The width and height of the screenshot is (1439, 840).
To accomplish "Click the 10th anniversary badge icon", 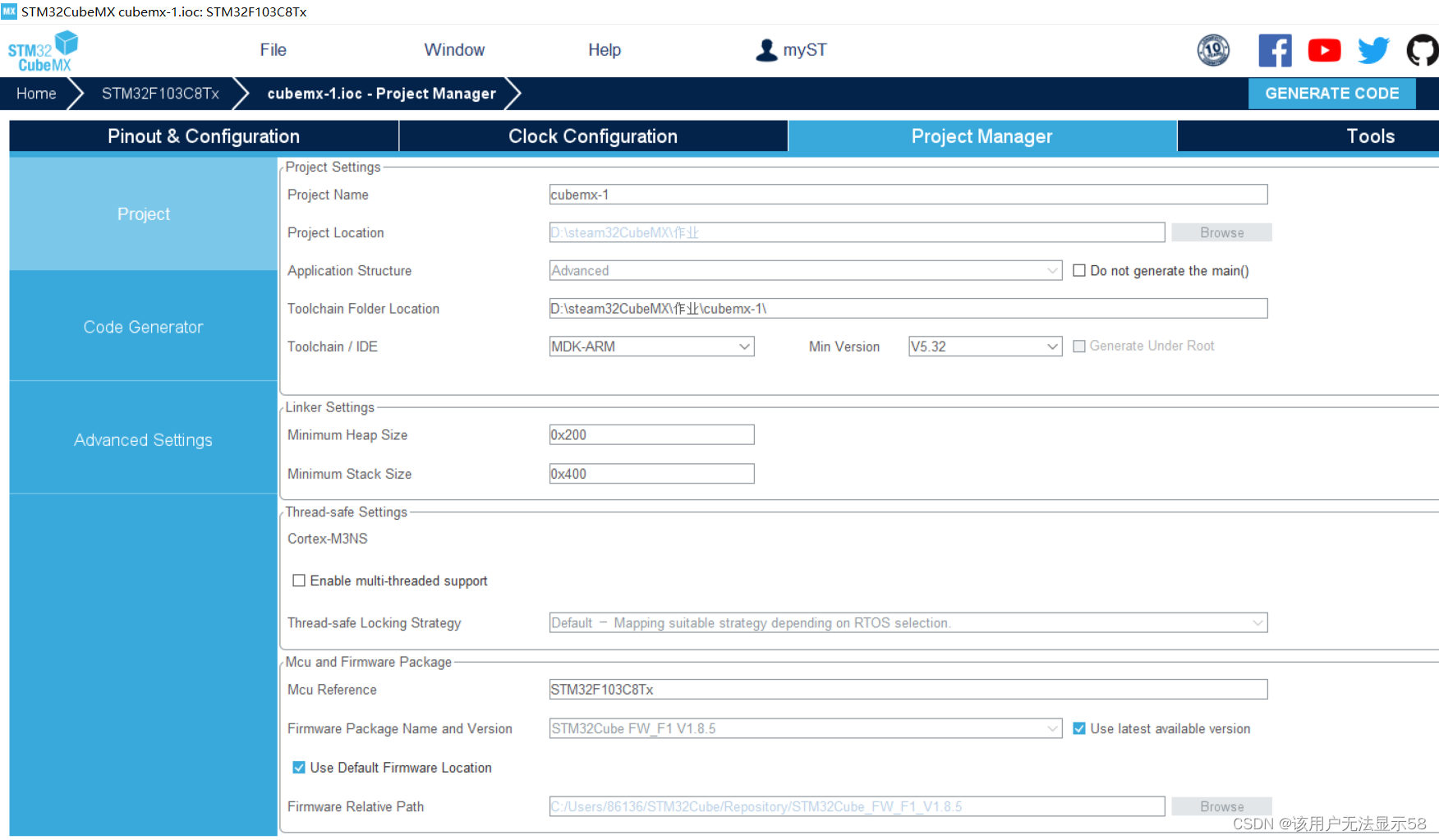I will (x=1213, y=50).
